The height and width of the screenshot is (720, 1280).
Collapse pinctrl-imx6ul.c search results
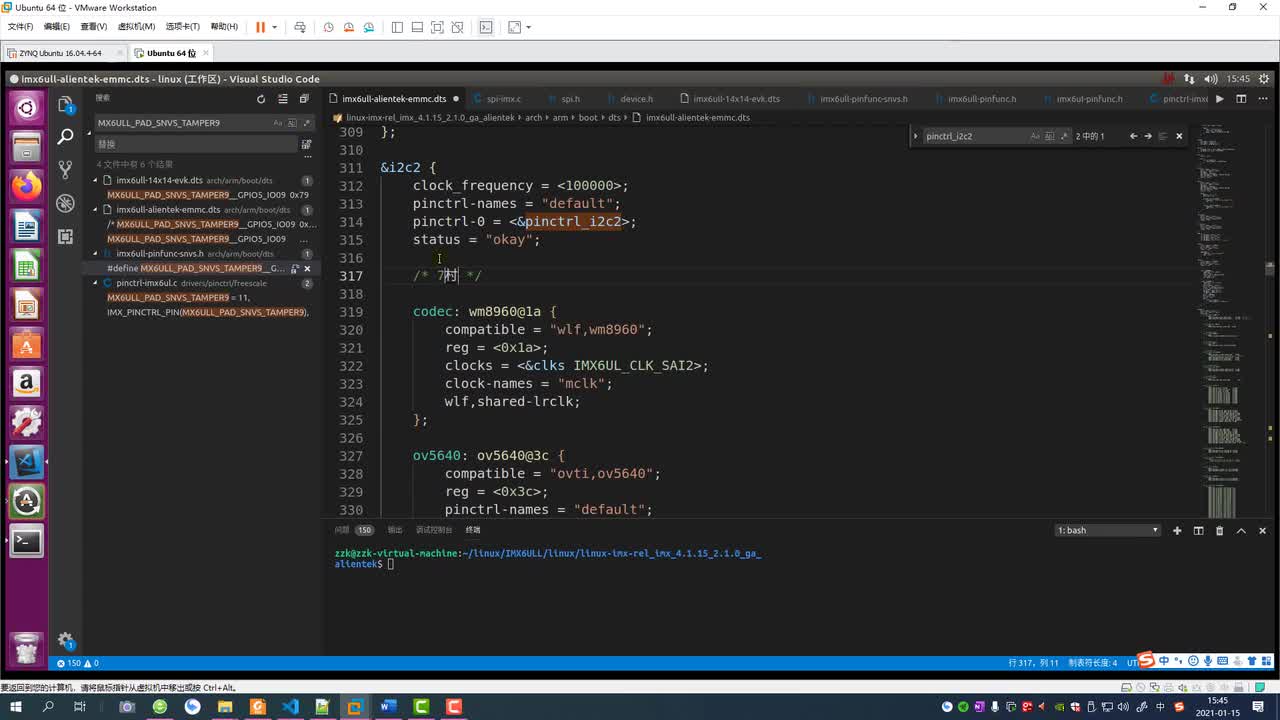click(x=96, y=283)
